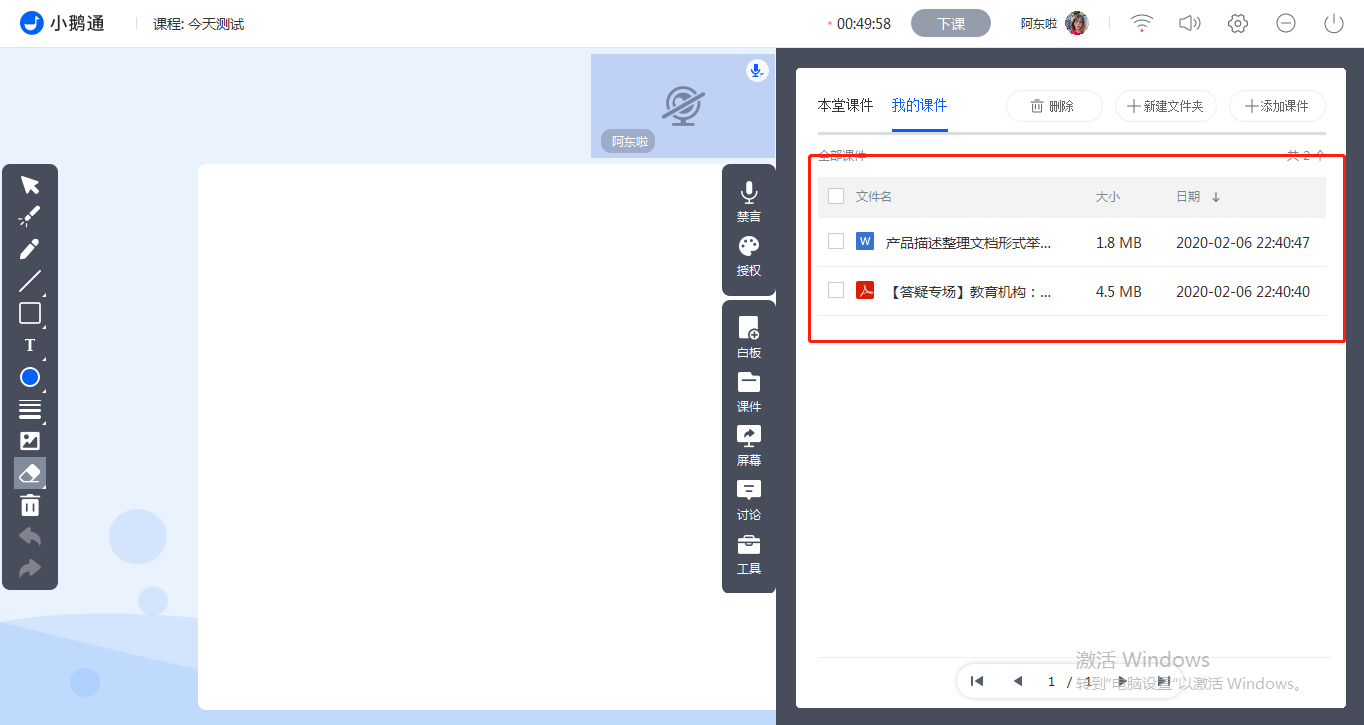Click the PDF file type icon
This screenshot has height=725, width=1364.
click(x=865, y=290)
